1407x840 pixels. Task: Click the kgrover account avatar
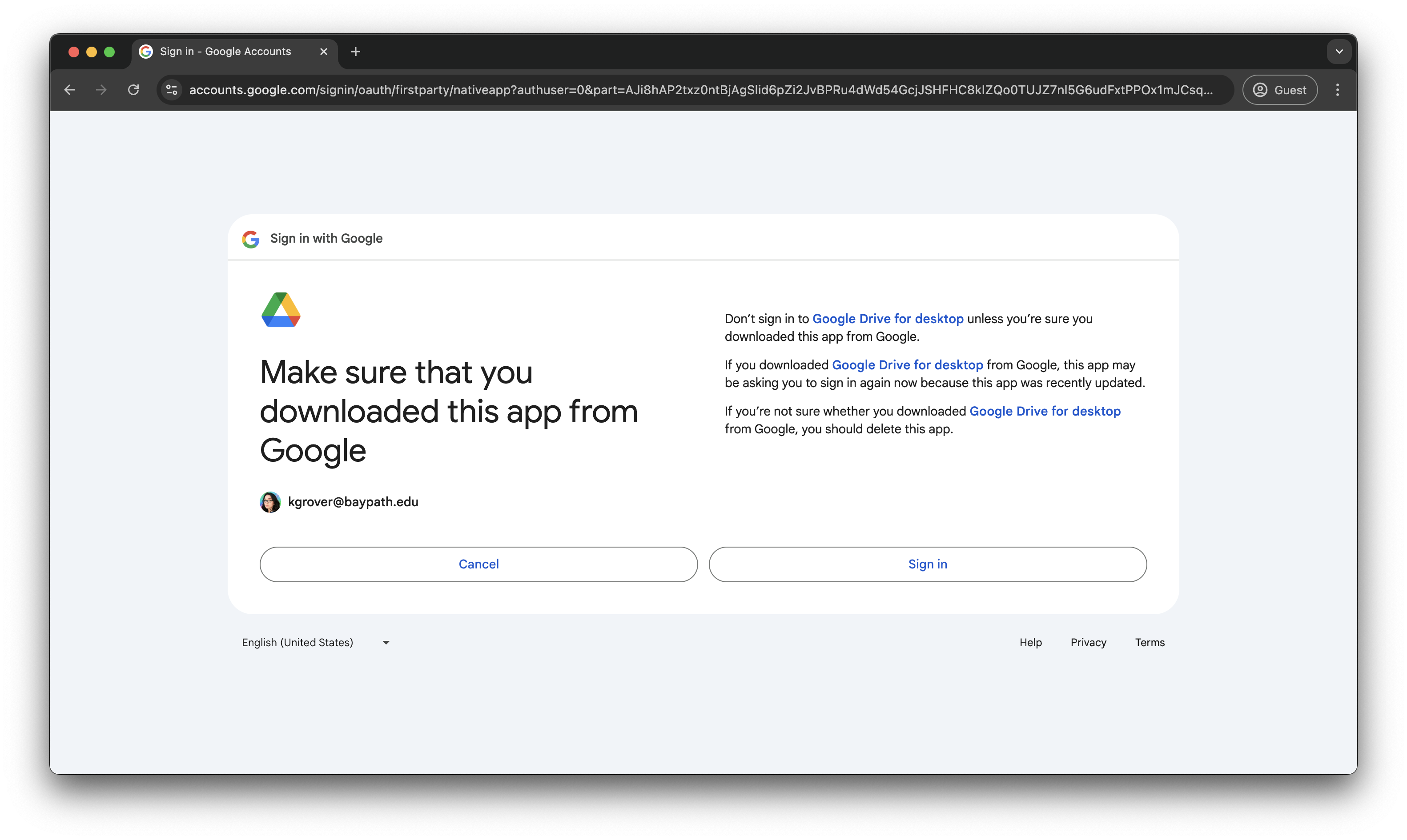(x=270, y=502)
